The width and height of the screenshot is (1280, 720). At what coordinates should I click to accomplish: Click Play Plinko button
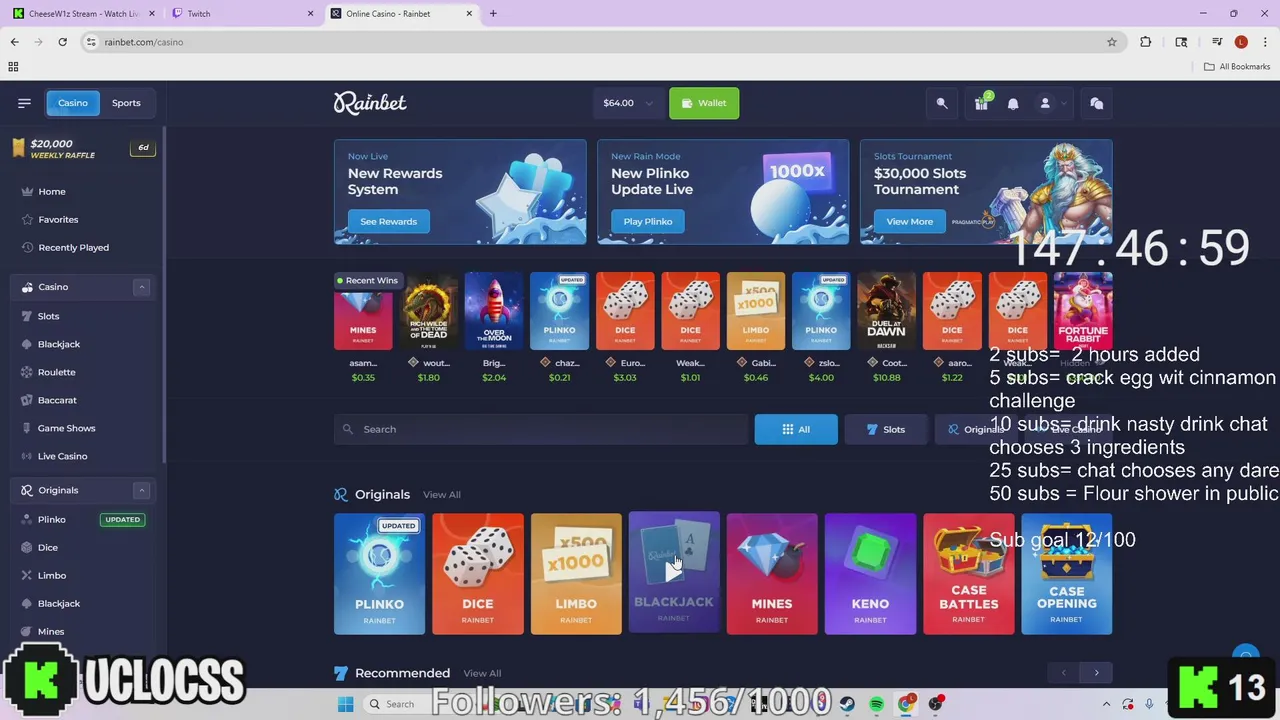click(647, 221)
